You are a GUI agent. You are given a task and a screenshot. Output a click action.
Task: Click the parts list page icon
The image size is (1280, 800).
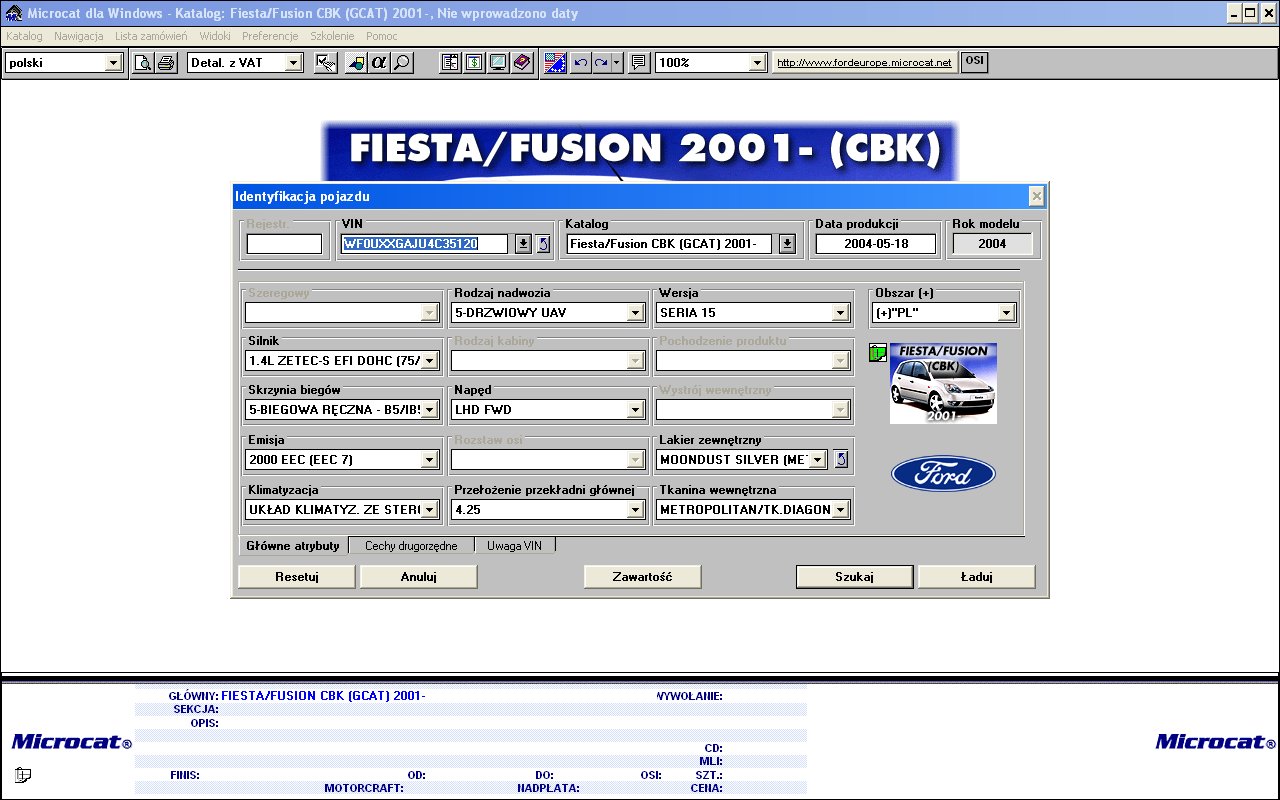[451, 62]
